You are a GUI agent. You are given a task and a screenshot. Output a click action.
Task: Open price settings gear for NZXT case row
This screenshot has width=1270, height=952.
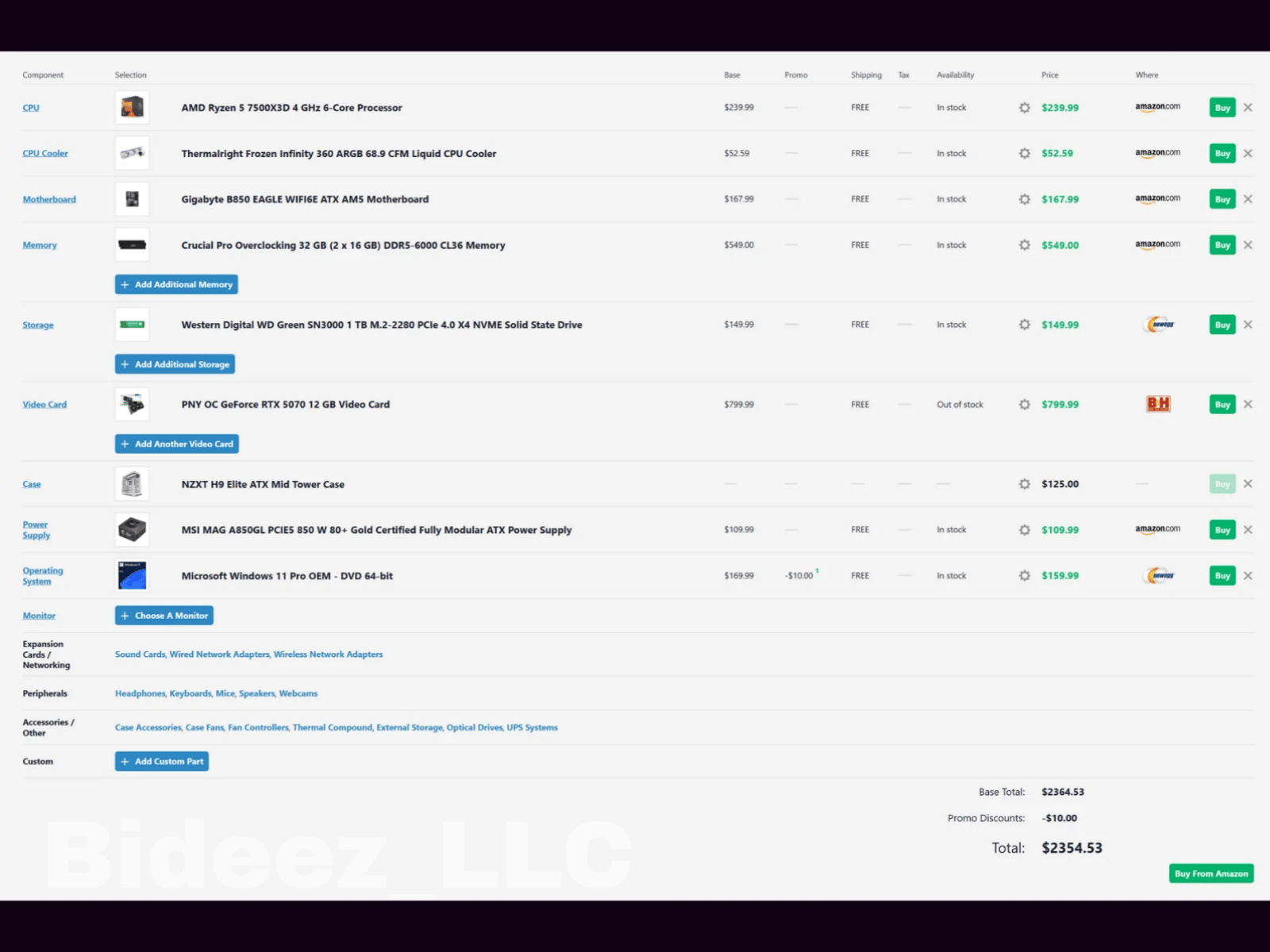[x=1025, y=484]
